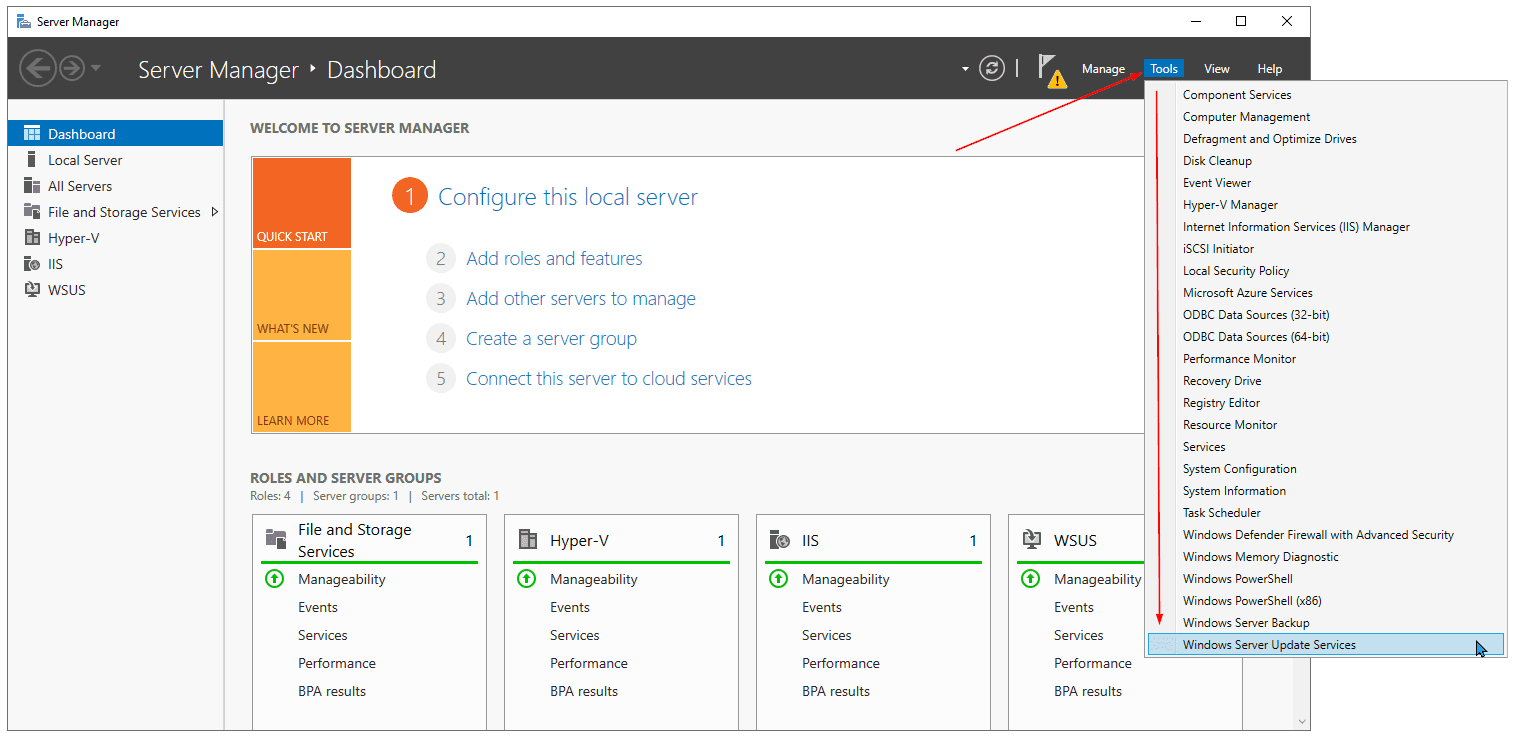Click the Local Server sidebar icon
The height and width of the screenshot is (740, 1520).
31,160
